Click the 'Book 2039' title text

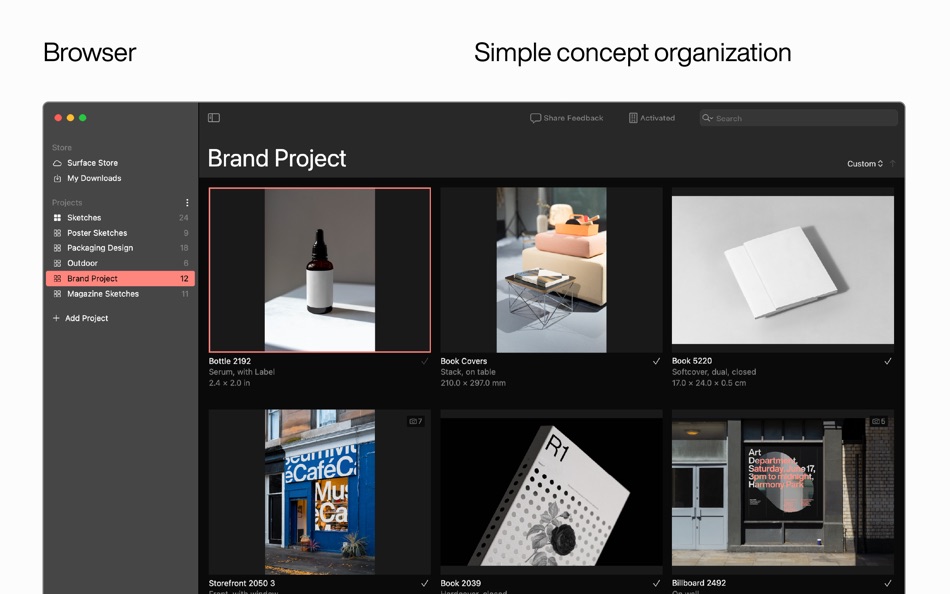click(460, 583)
